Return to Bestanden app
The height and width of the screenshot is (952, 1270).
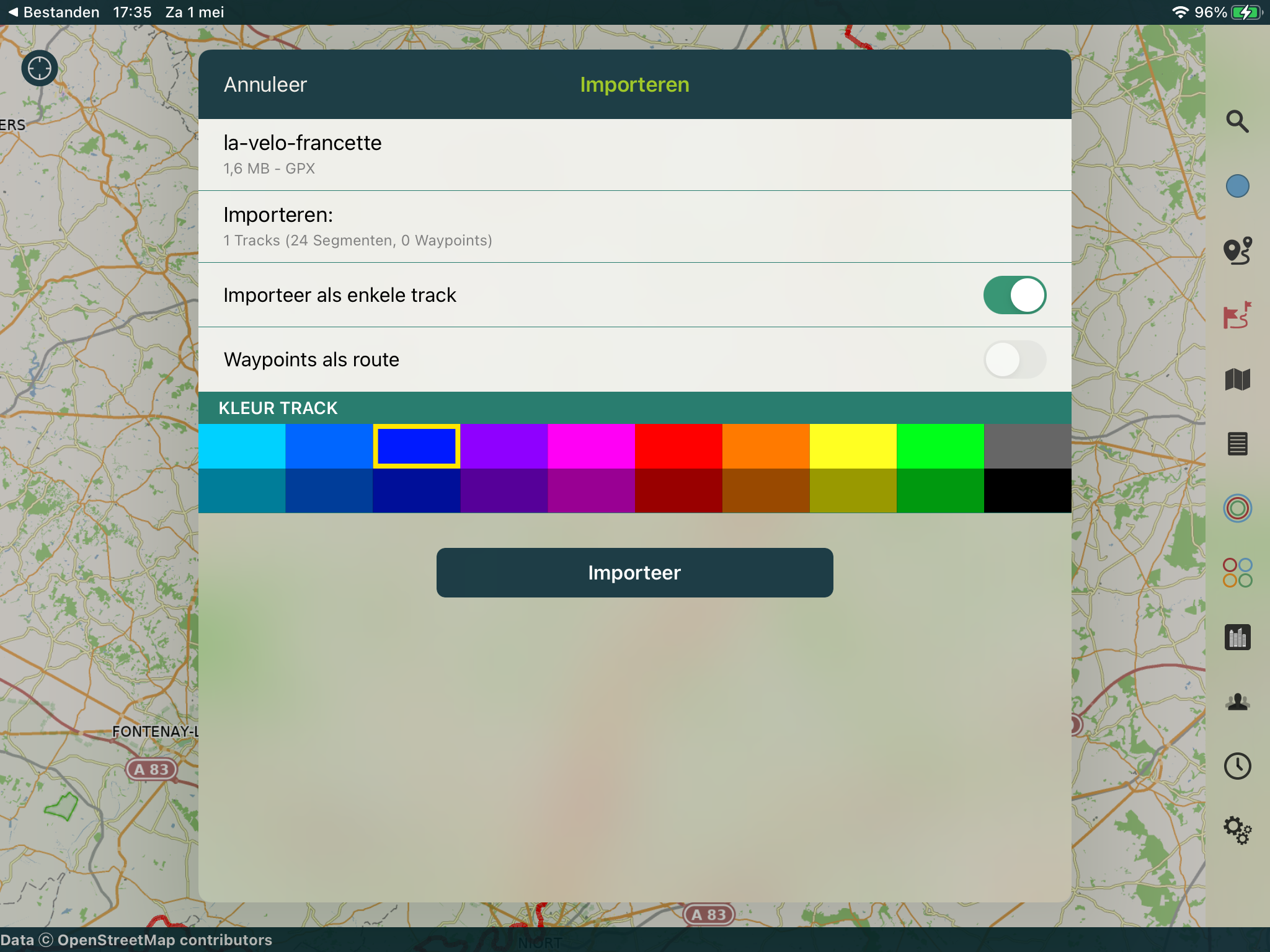coord(53,12)
